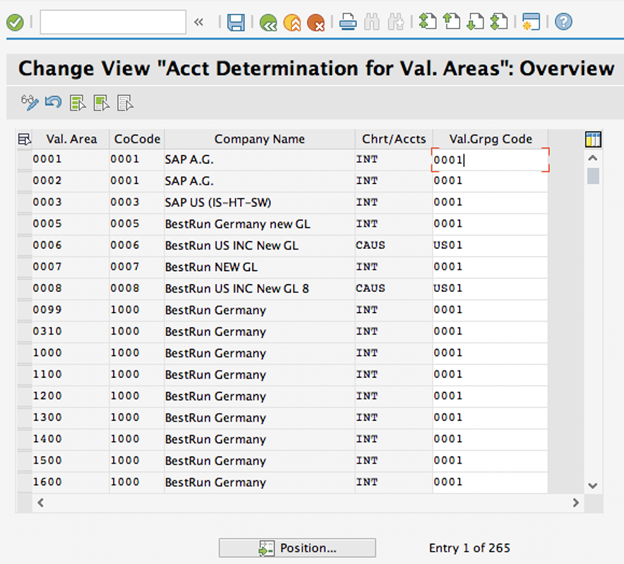Click the Deselect All icon
The height and width of the screenshot is (564, 624).
(x=125, y=103)
